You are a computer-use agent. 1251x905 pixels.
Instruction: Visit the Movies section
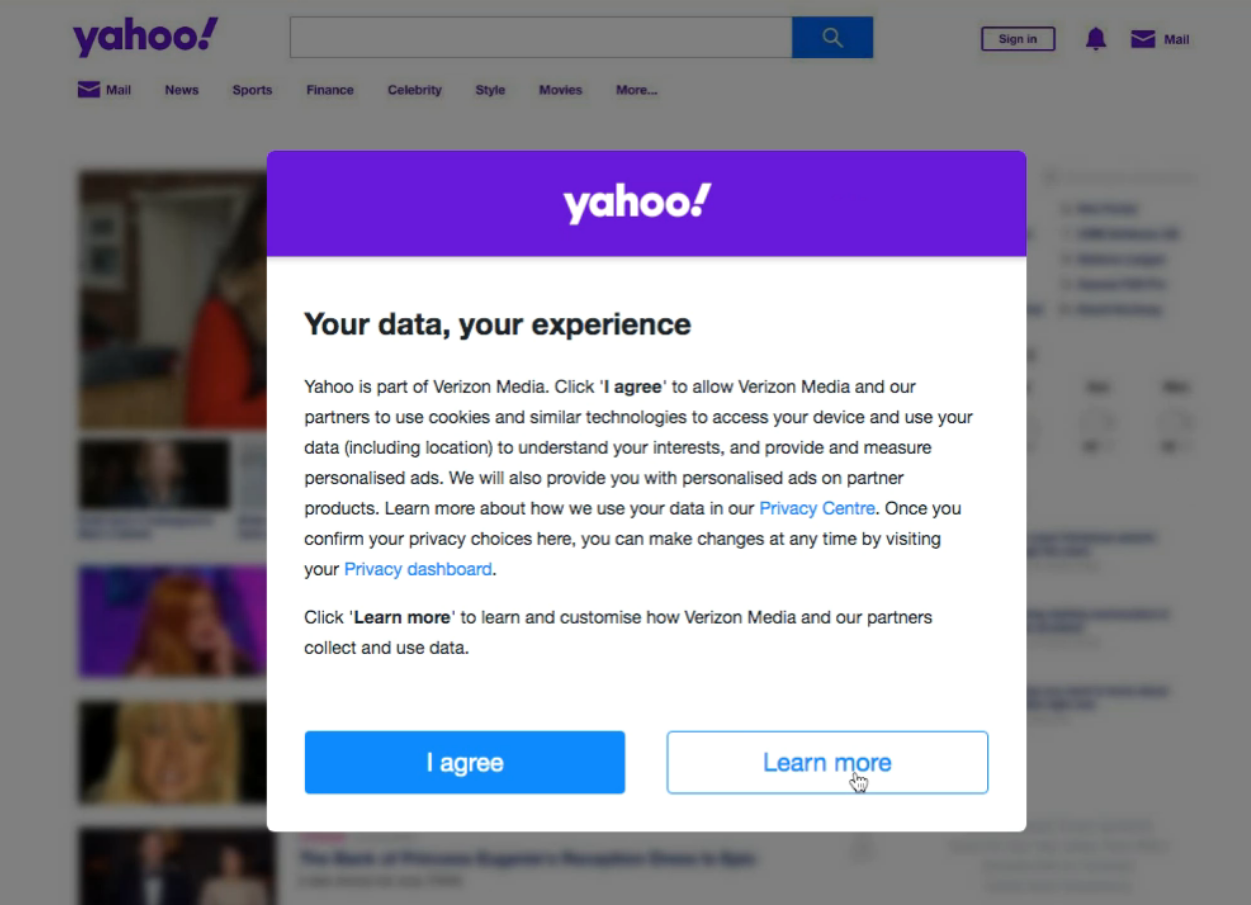point(560,90)
